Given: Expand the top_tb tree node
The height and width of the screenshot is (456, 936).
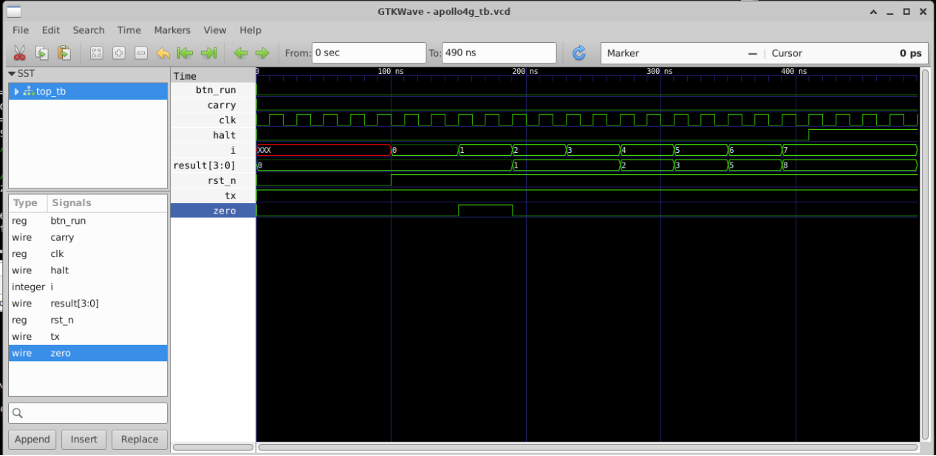Looking at the screenshot, I should tap(16, 92).
